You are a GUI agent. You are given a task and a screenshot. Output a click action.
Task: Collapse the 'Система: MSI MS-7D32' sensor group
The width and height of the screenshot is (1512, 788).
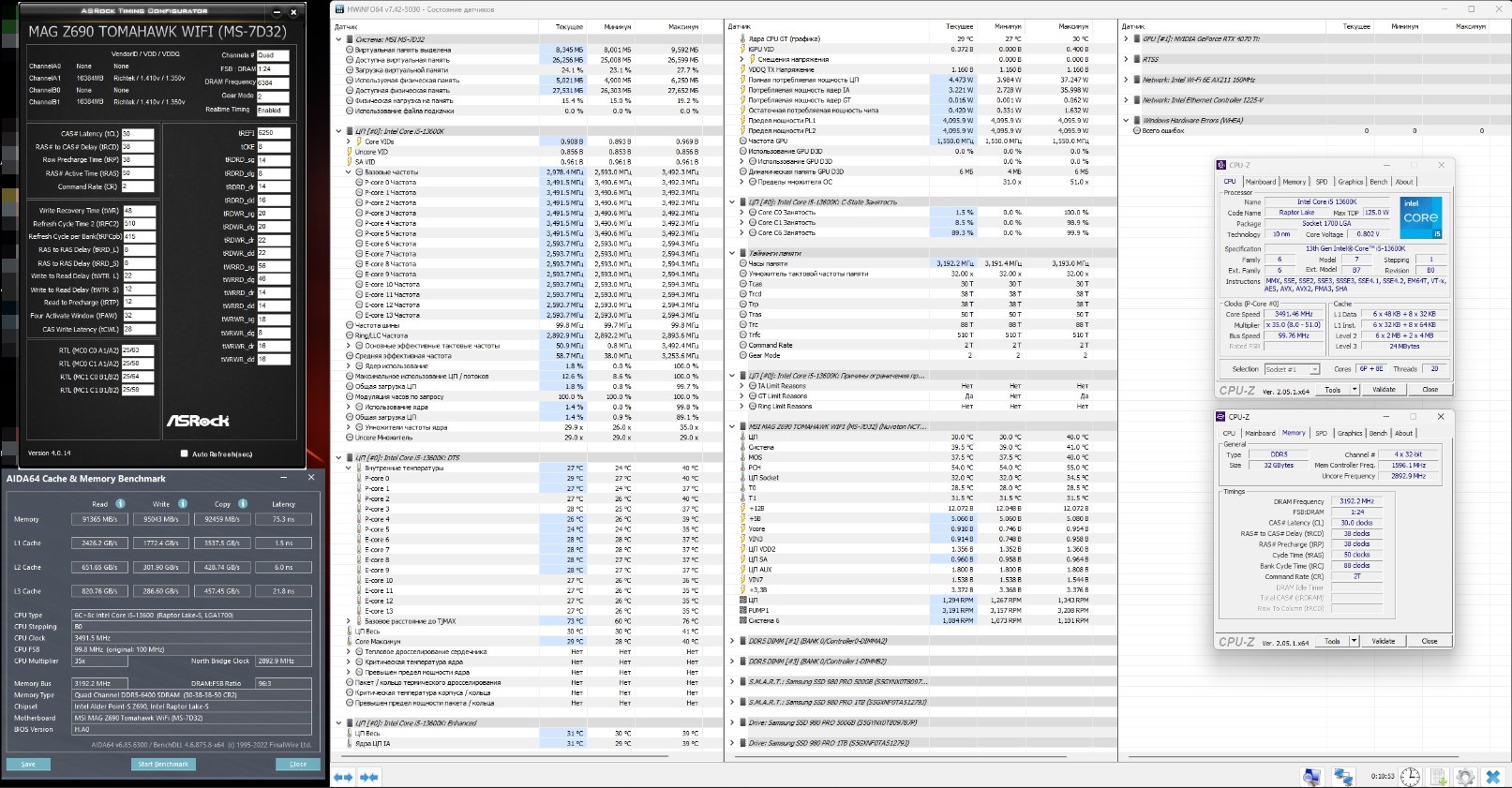[339, 39]
